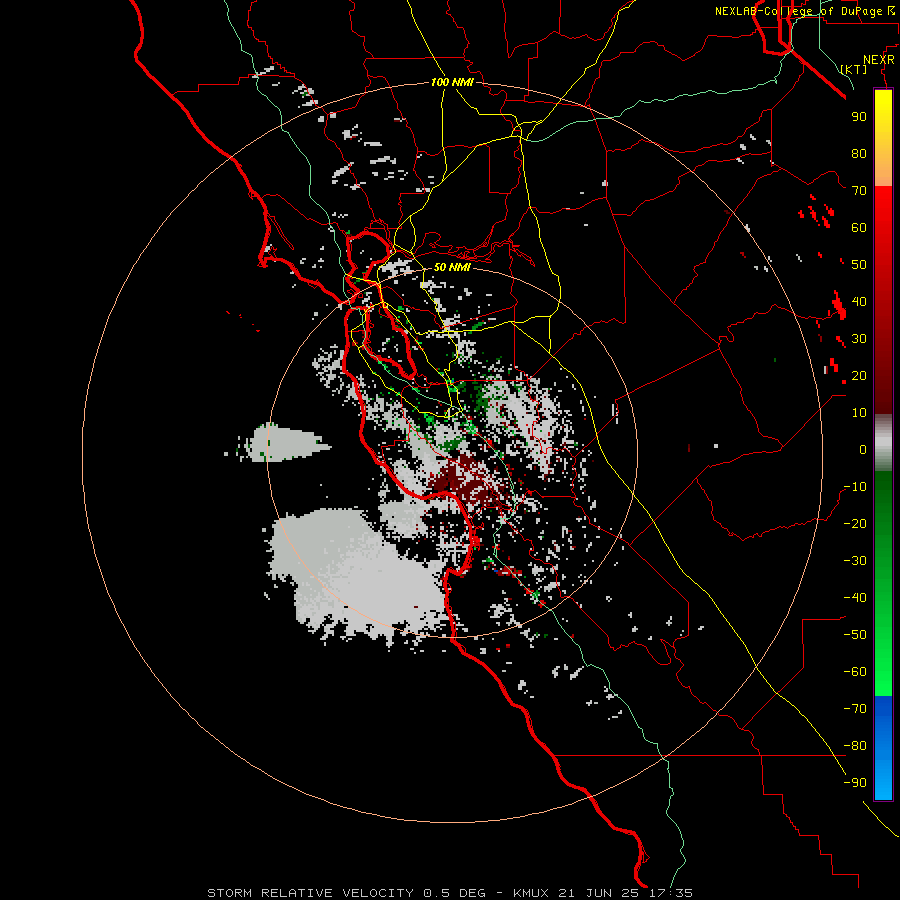
Task: Click the velocity scale label '30'
Action: click(859, 339)
